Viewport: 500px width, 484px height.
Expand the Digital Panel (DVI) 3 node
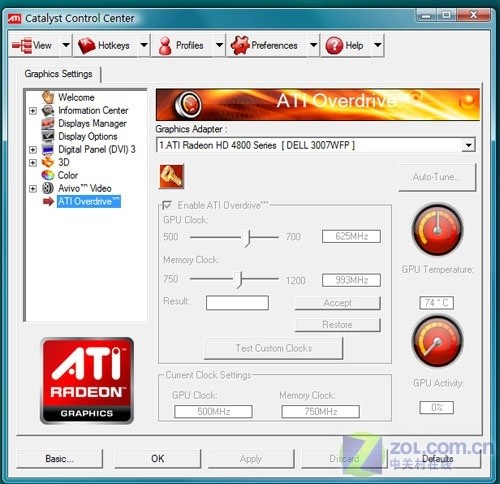click(x=33, y=150)
